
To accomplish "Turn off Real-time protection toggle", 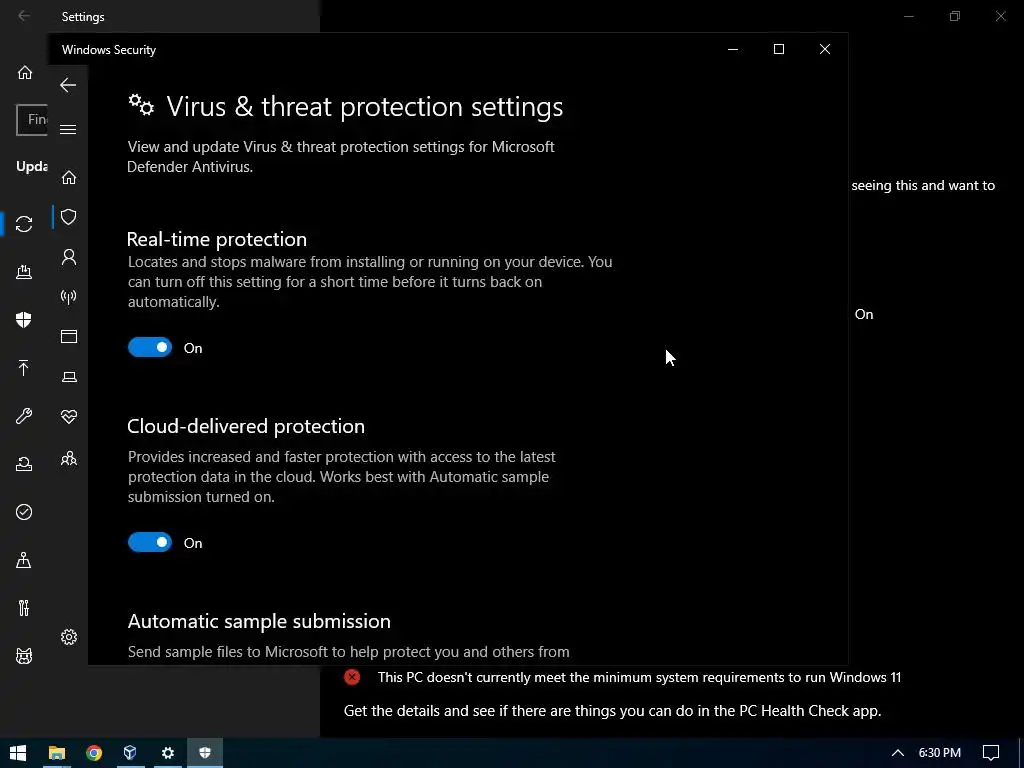I will tap(150, 347).
